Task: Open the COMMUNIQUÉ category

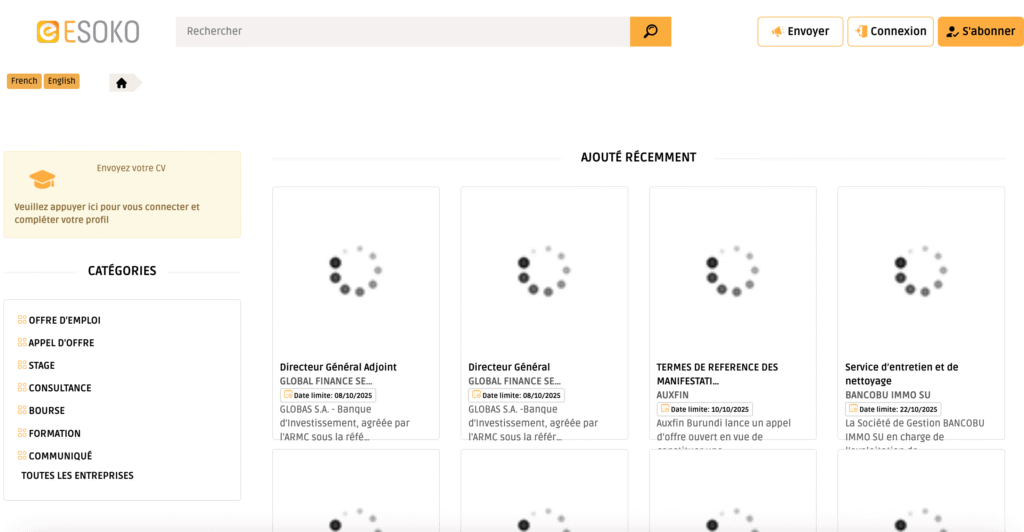Action: coord(60,456)
